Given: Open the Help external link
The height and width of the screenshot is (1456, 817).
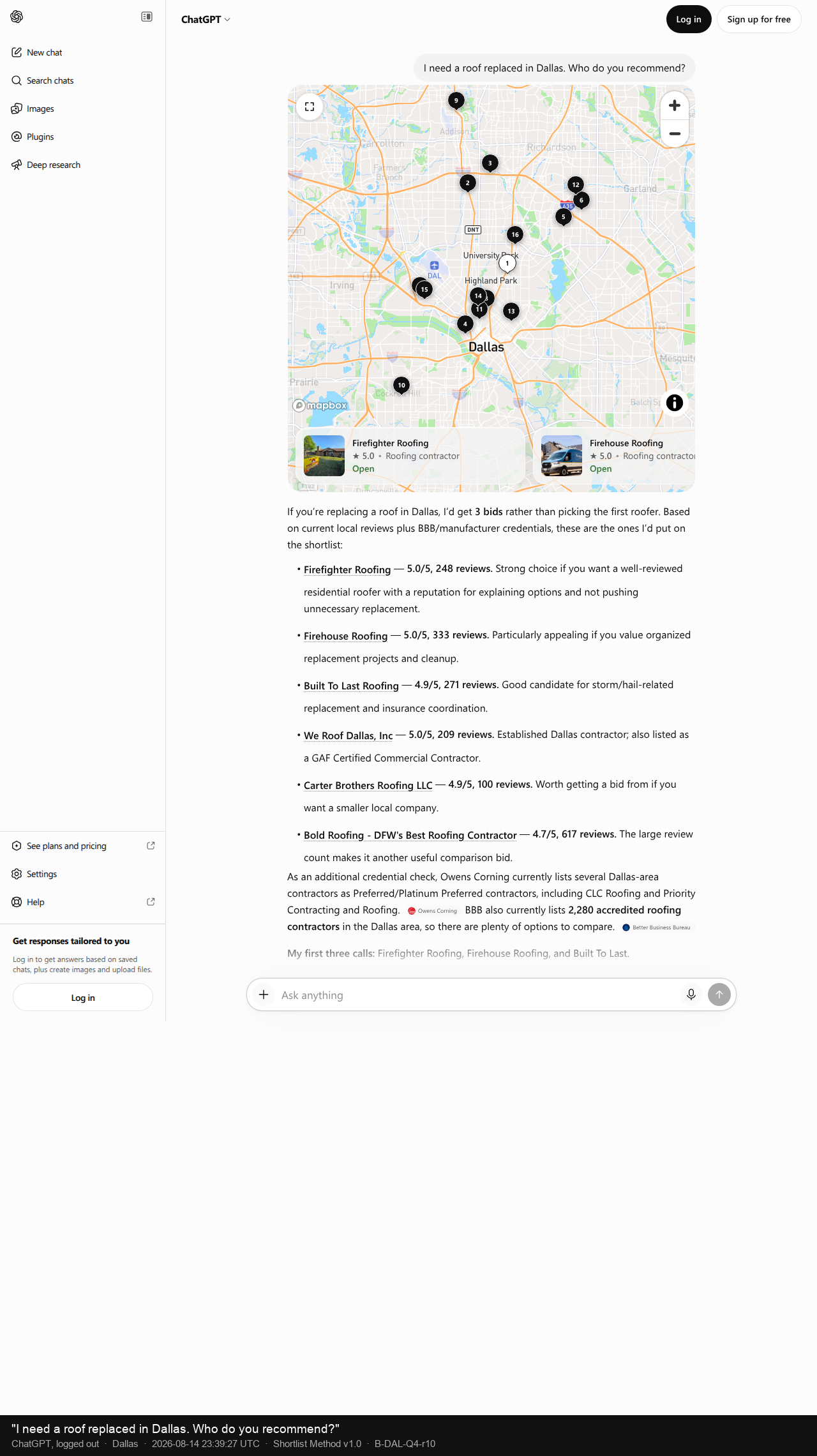Looking at the screenshot, I should click(83, 902).
